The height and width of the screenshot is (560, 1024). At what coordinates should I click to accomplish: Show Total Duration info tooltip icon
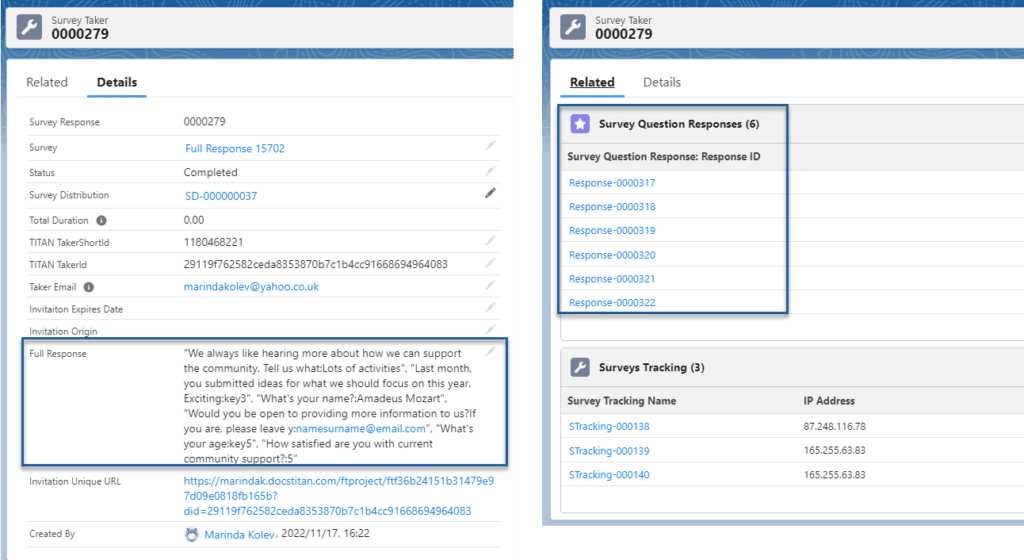point(101,221)
